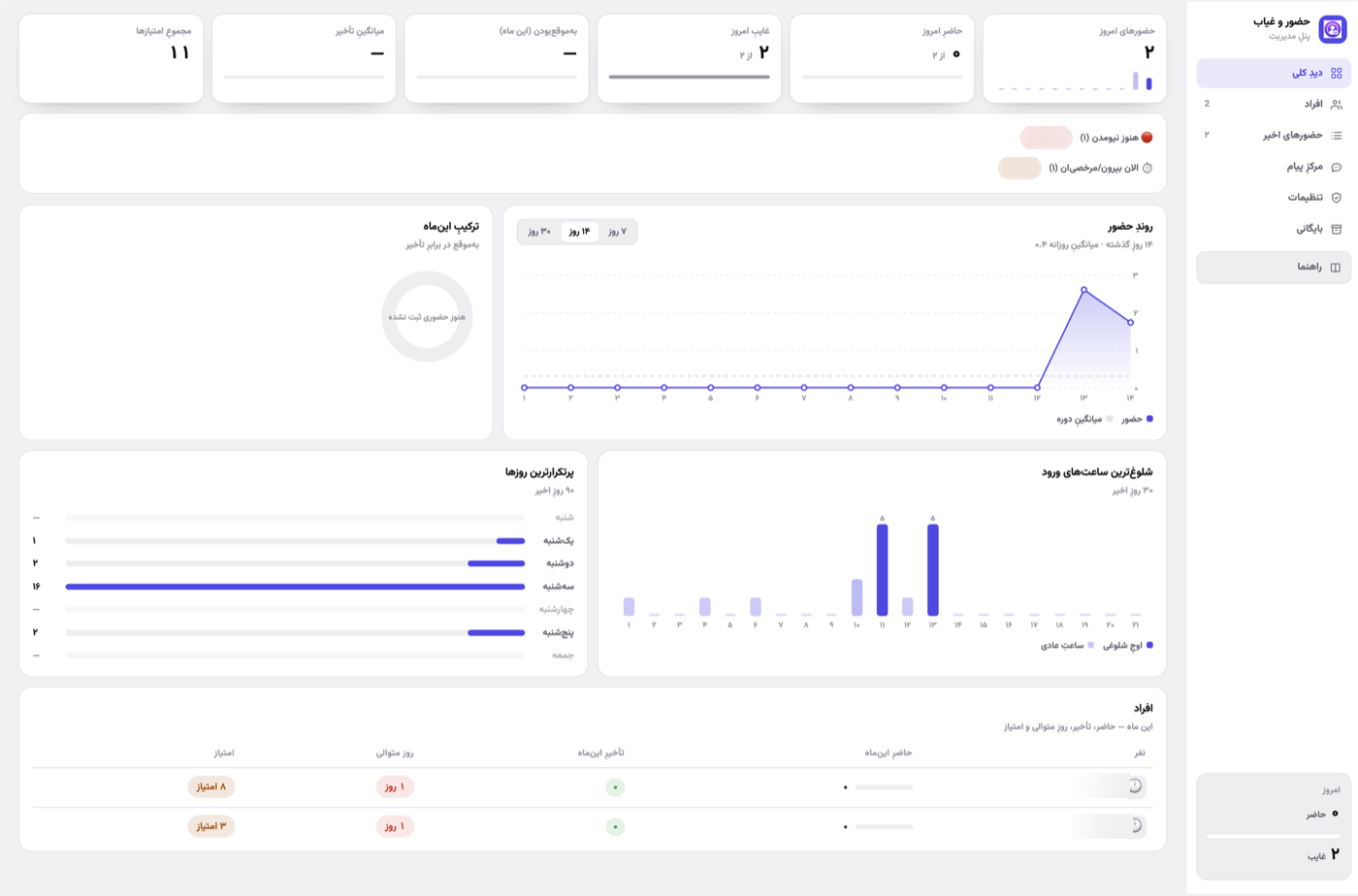Click the hour 11 peak bar
Viewport: 1358px width, 896px height.
point(882,570)
